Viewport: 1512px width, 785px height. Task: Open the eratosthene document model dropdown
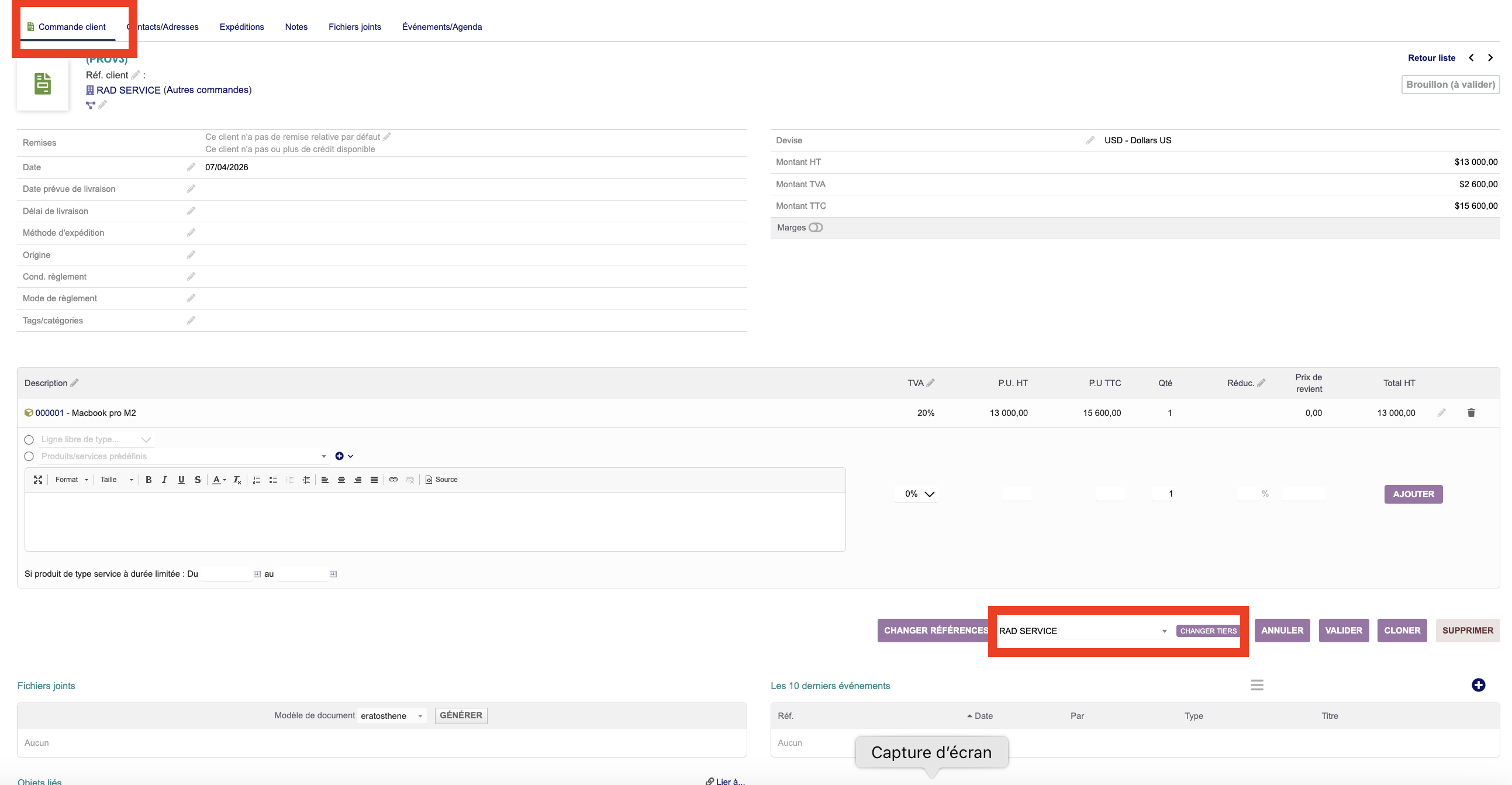coord(391,716)
